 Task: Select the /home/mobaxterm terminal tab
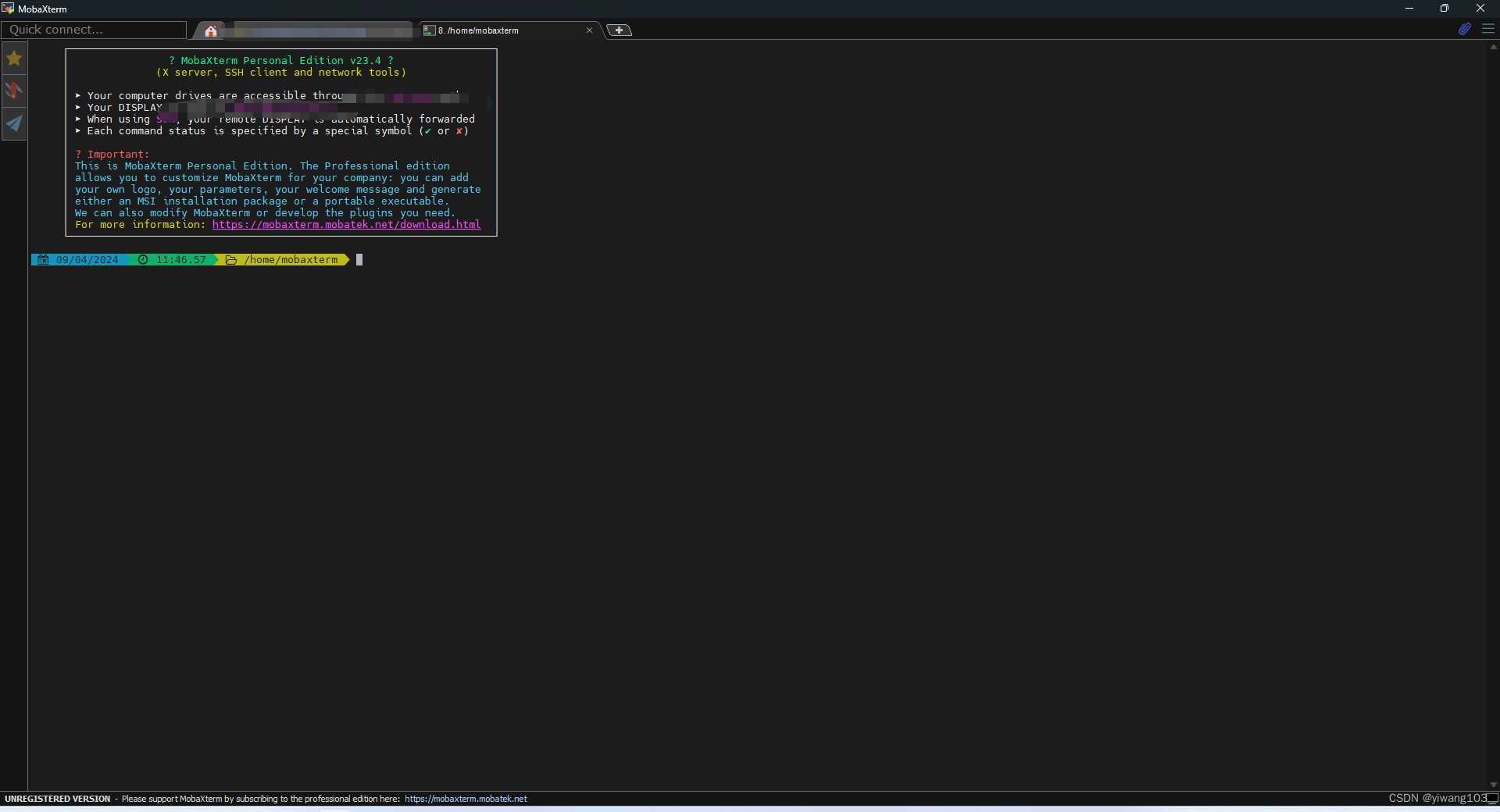(509, 30)
